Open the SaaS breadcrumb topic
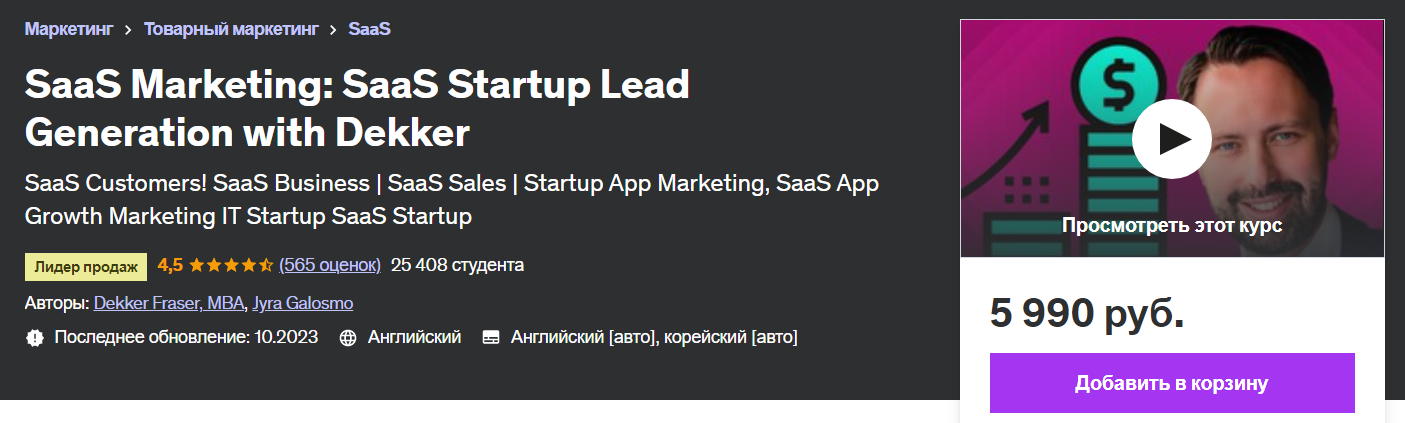This screenshot has width=1405, height=423. tap(369, 29)
